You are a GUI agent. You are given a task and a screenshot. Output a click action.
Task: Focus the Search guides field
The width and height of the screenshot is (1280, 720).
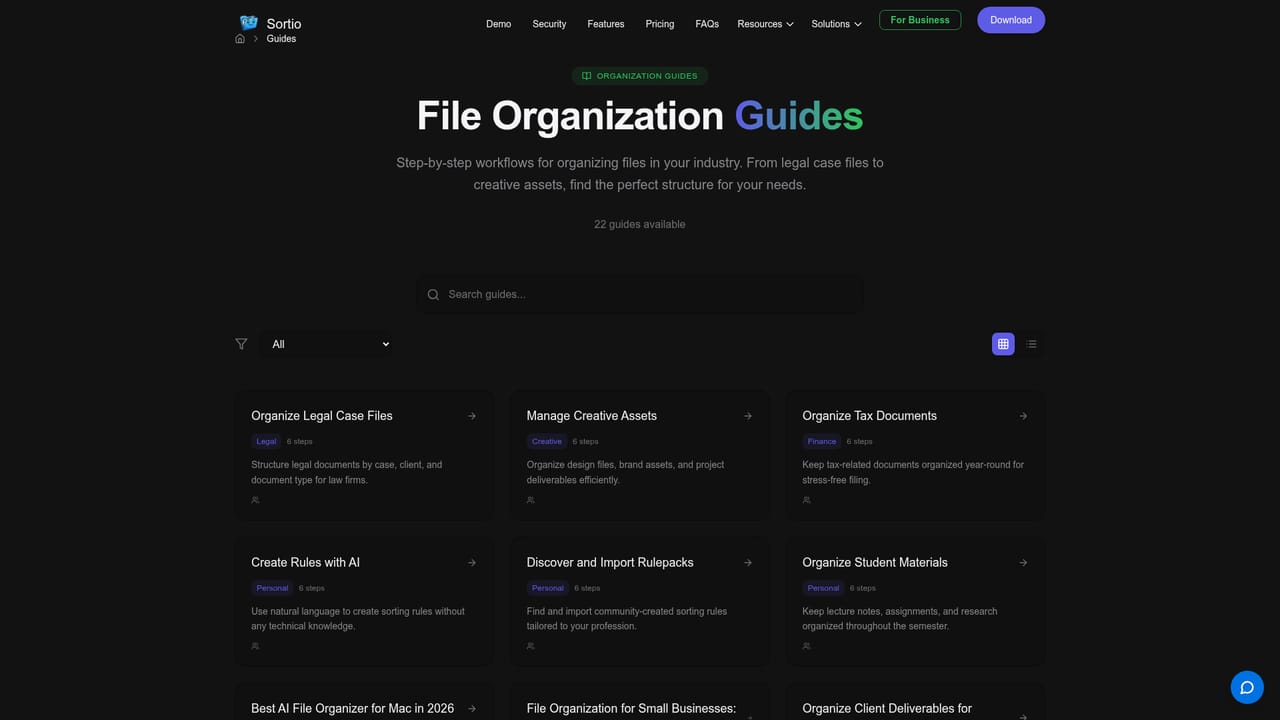[x=640, y=294]
